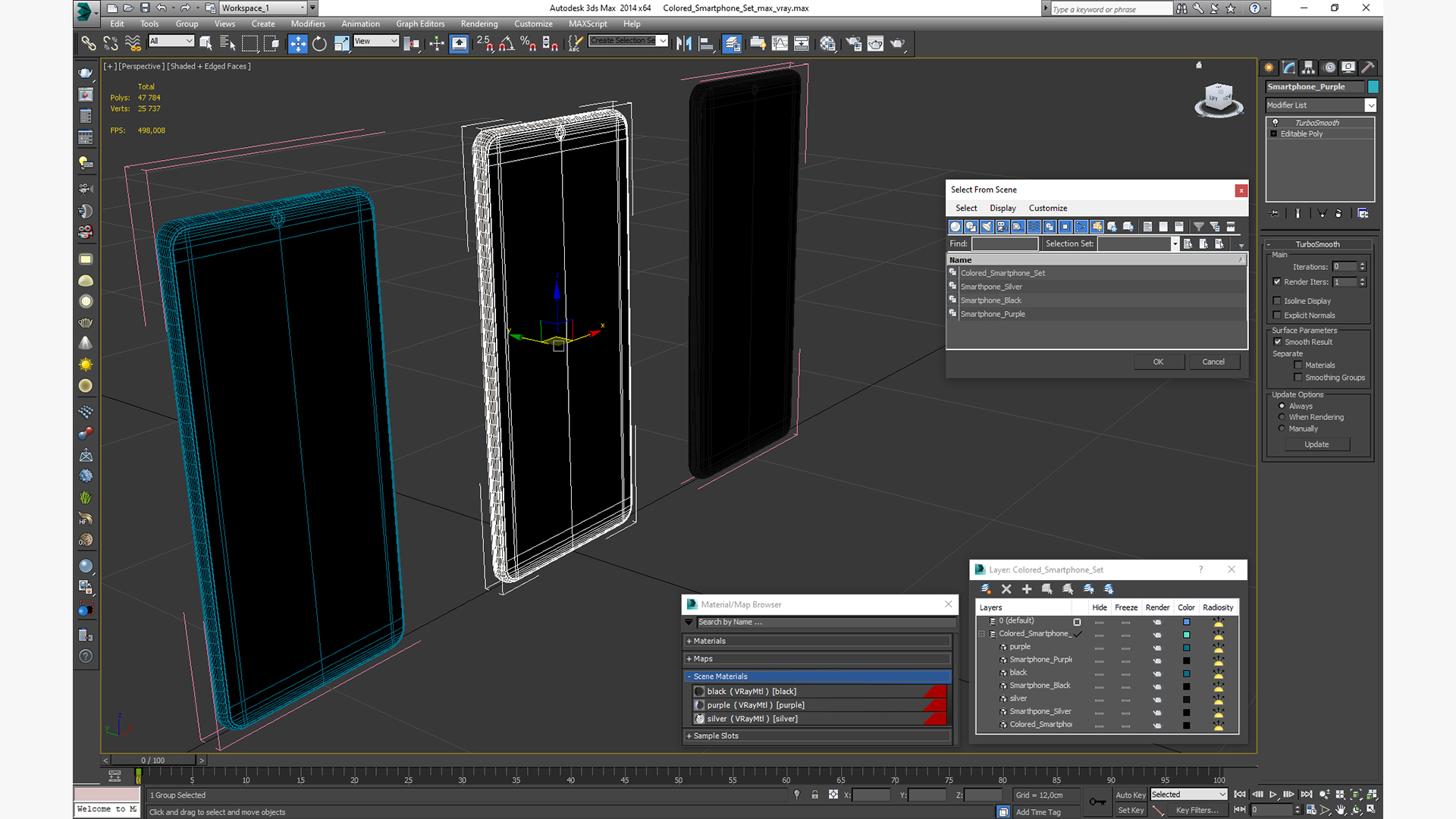Open the Utilities hammer panel tab
This screenshot has width=1456, height=819.
tap(1368, 67)
